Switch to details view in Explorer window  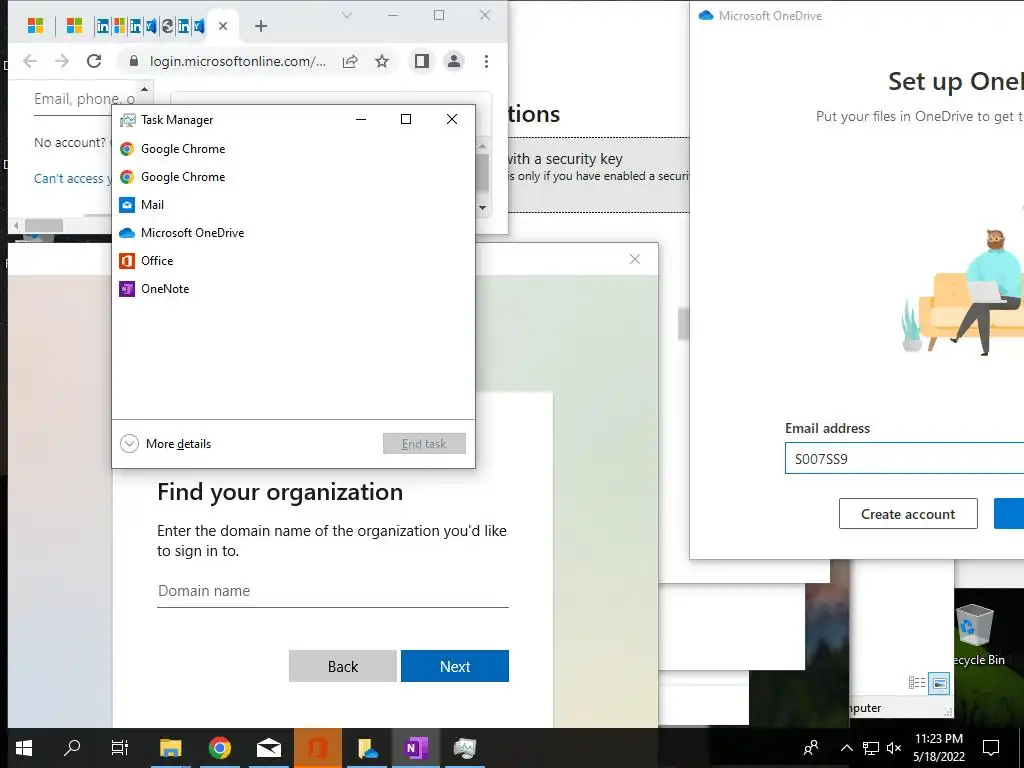tap(917, 683)
